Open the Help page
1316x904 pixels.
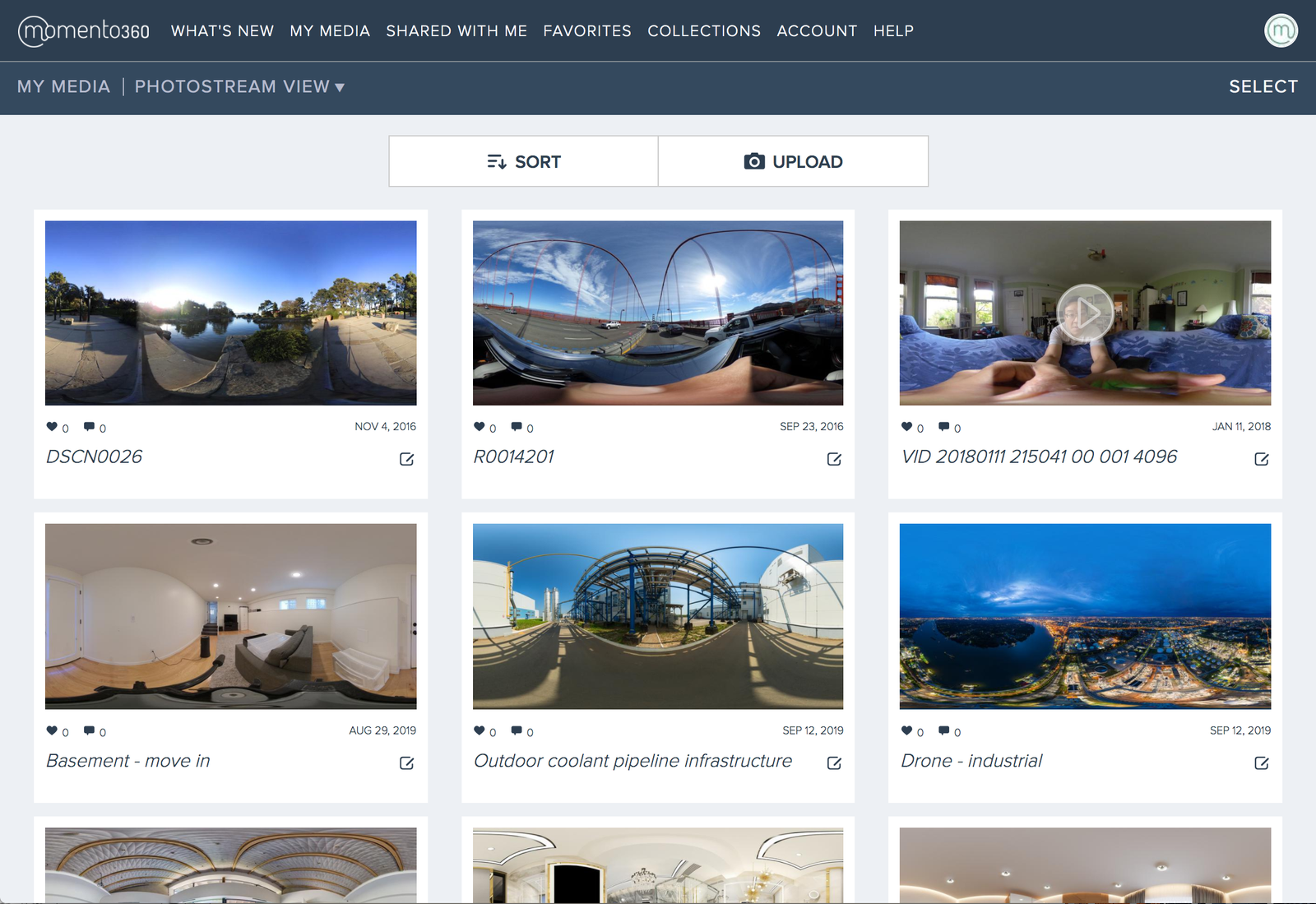click(893, 30)
